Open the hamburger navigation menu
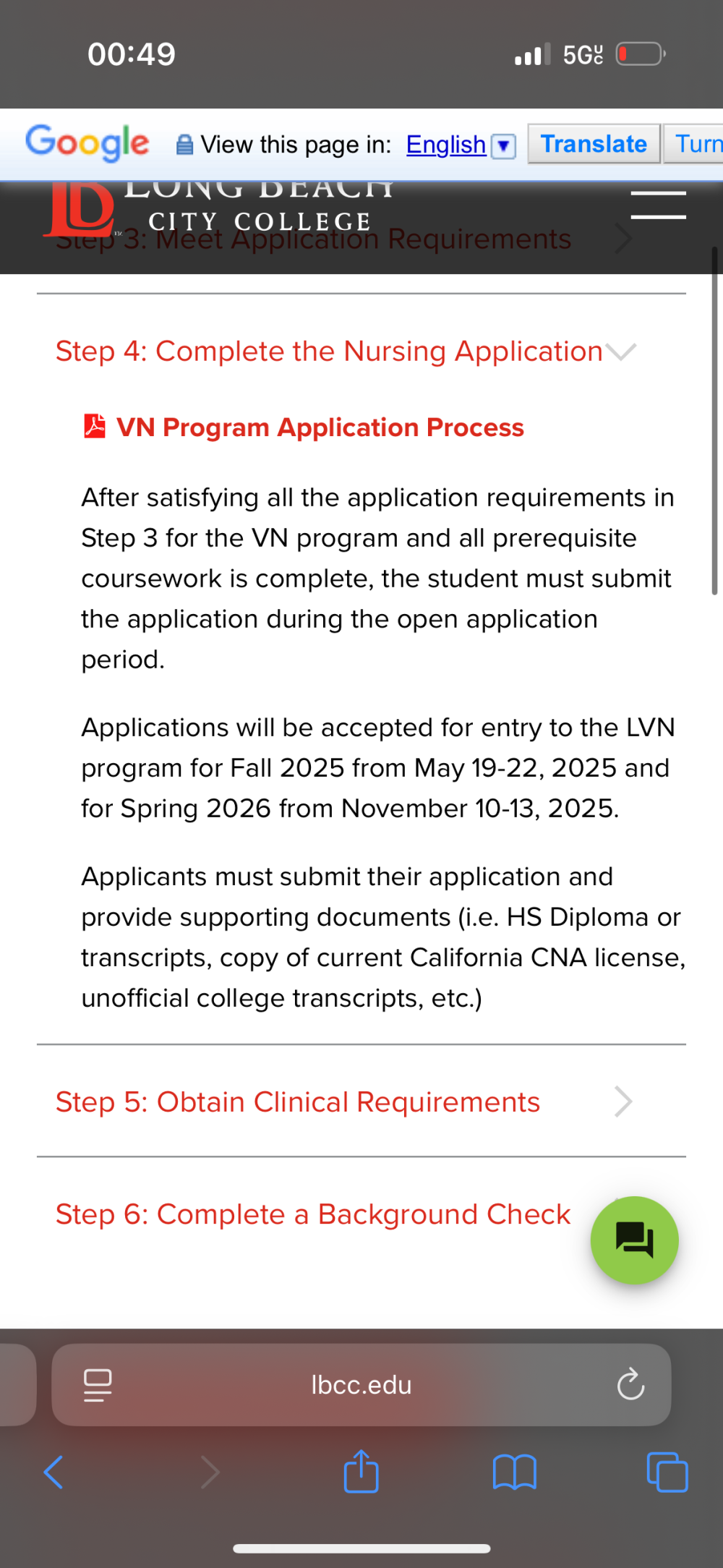 [x=658, y=205]
